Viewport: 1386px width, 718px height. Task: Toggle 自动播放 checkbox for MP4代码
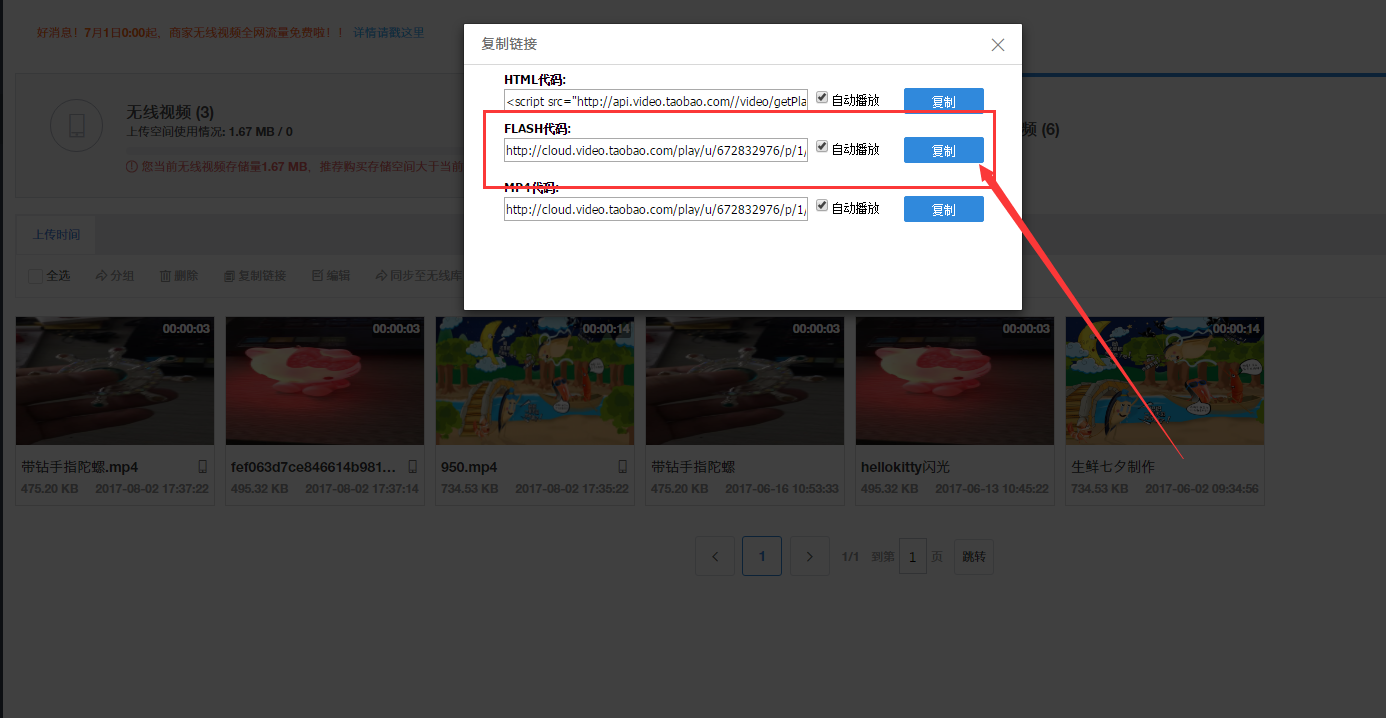(x=822, y=206)
